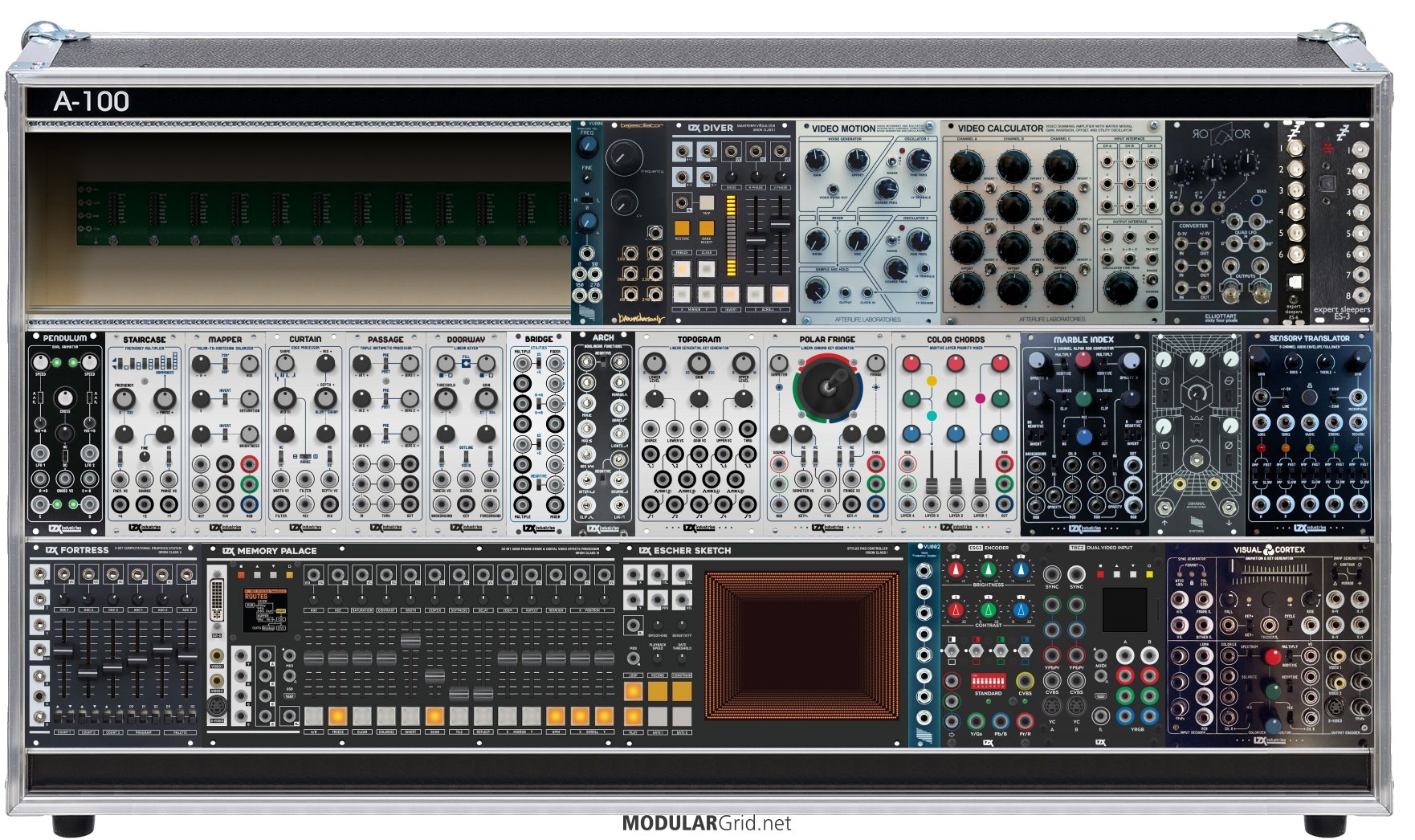Toggle the top NEGATIVE switch on Arch
This screenshot has height=840, width=1415.
[x=602, y=363]
